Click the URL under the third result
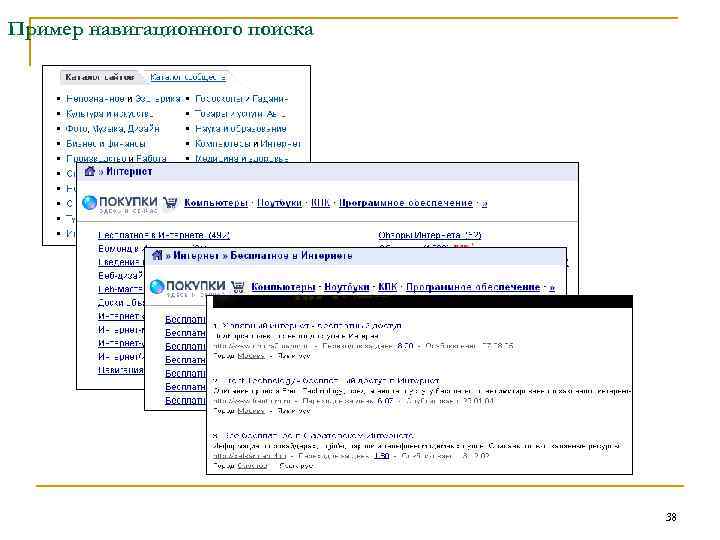 click(250, 456)
